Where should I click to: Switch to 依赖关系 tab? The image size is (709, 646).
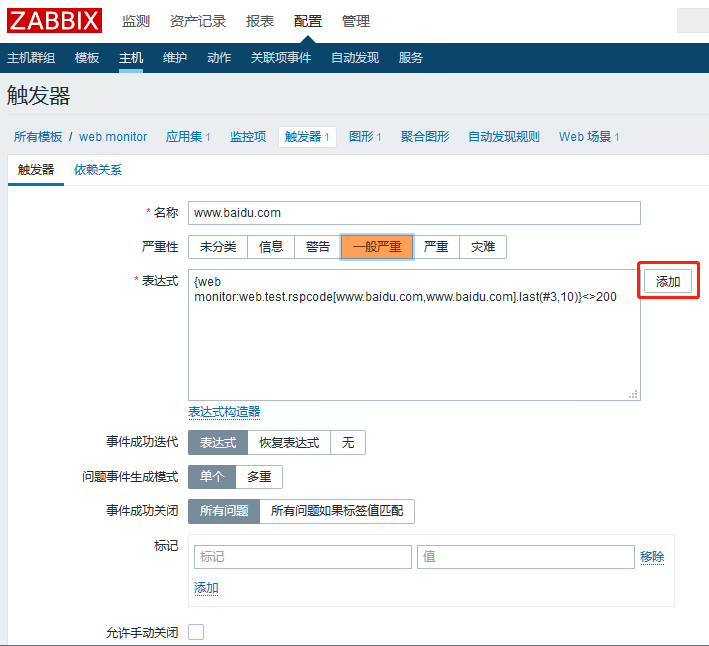click(x=98, y=170)
